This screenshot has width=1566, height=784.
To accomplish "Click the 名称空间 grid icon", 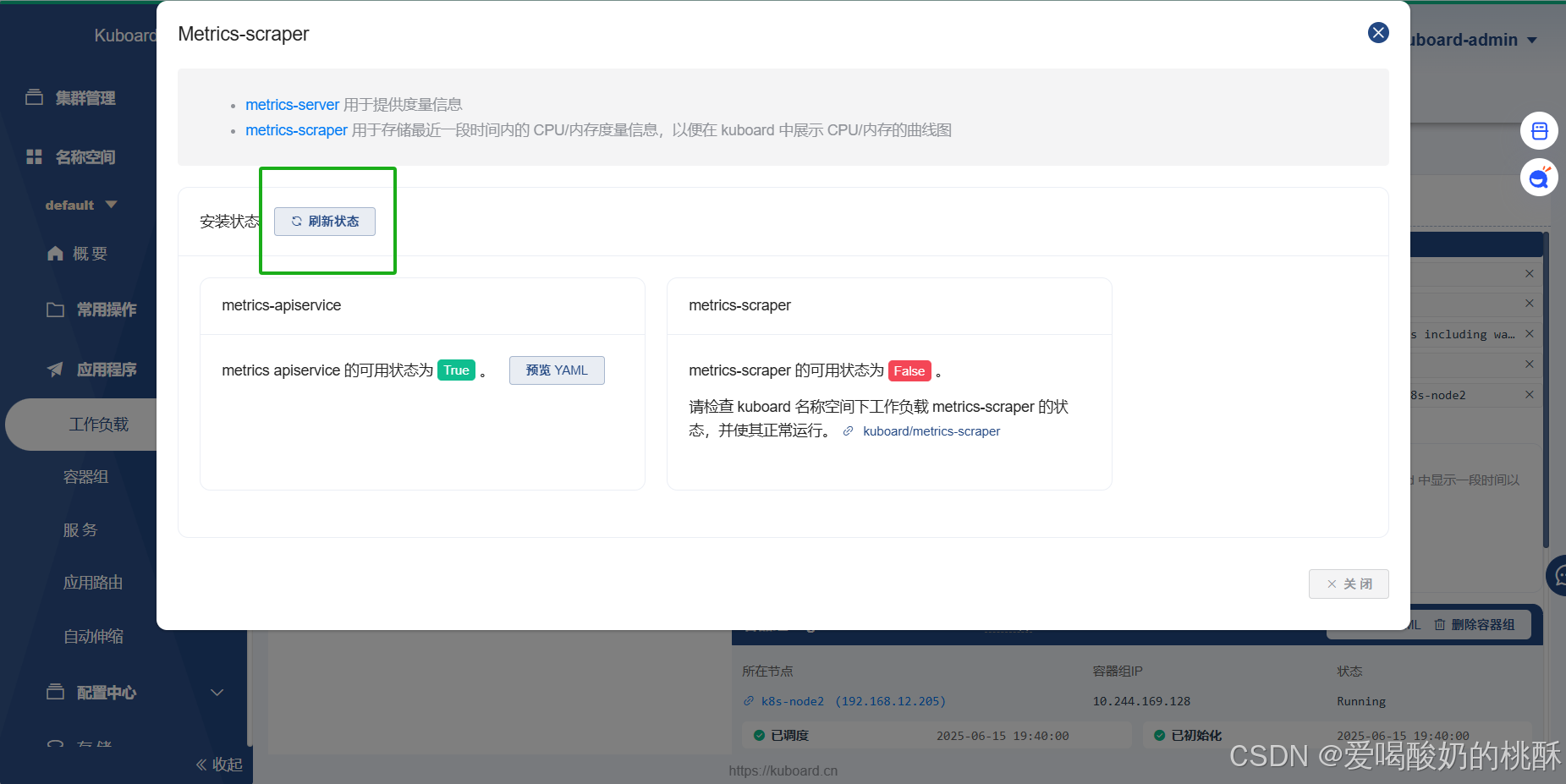I will (34, 156).
